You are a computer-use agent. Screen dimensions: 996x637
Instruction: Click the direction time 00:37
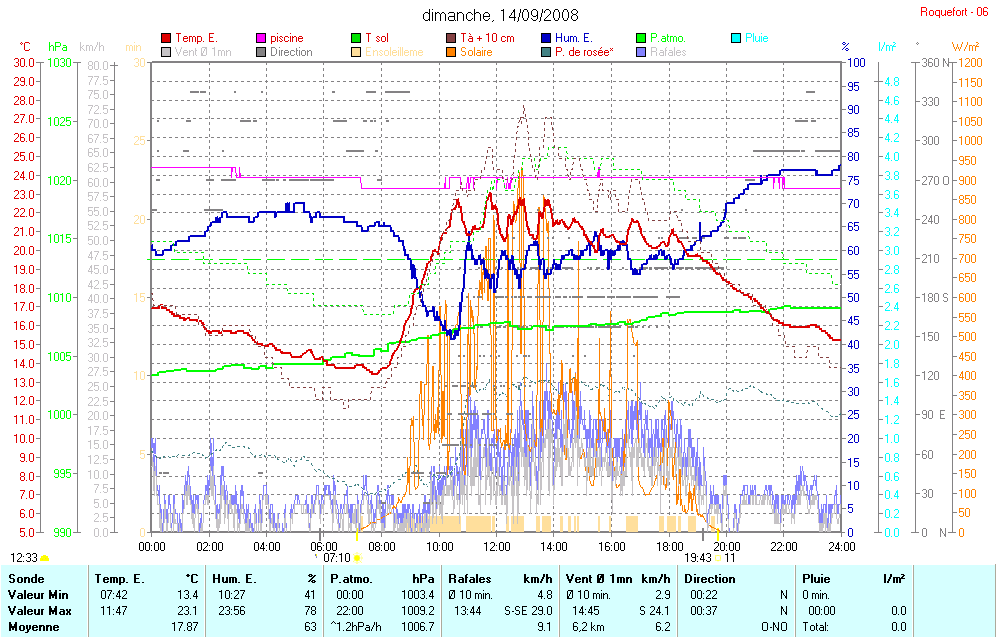[704, 611]
